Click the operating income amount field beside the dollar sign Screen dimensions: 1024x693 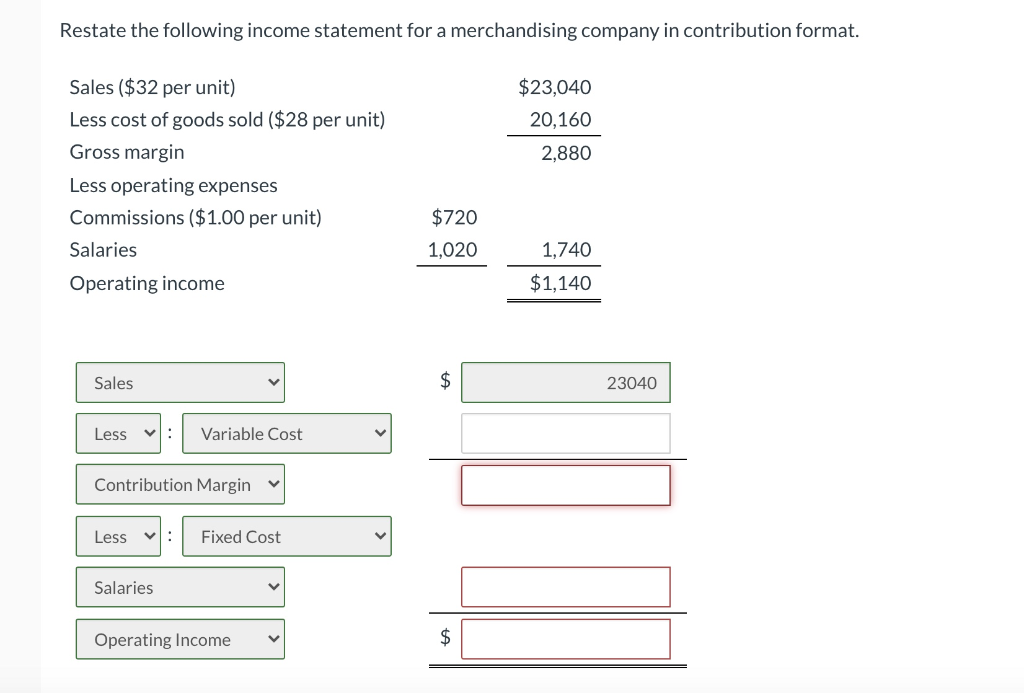tap(566, 639)
